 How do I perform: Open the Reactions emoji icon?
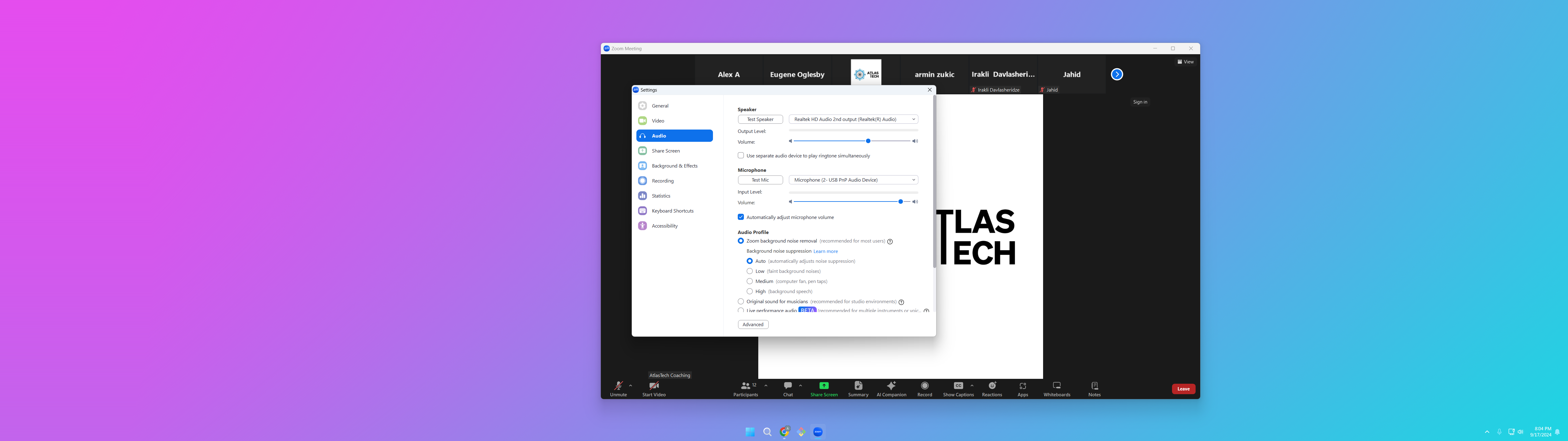click(992, 386)
